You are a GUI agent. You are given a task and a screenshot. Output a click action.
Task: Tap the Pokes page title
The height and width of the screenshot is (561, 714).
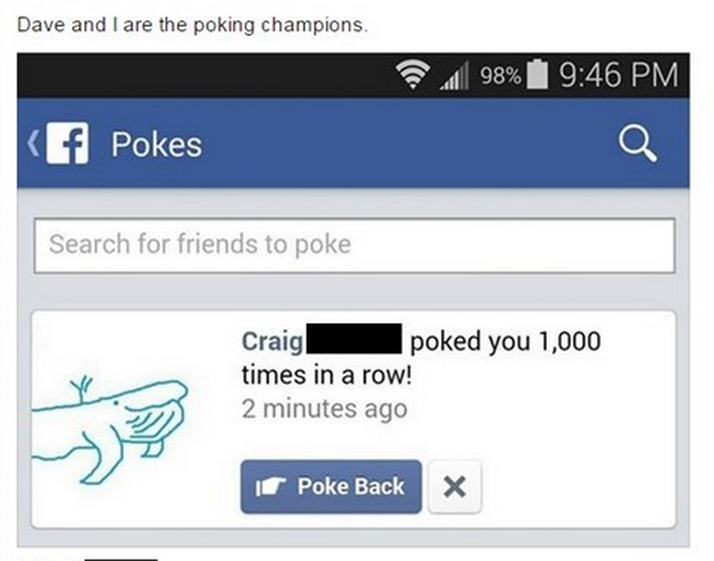pyautogui.click(x=156, y=146)
